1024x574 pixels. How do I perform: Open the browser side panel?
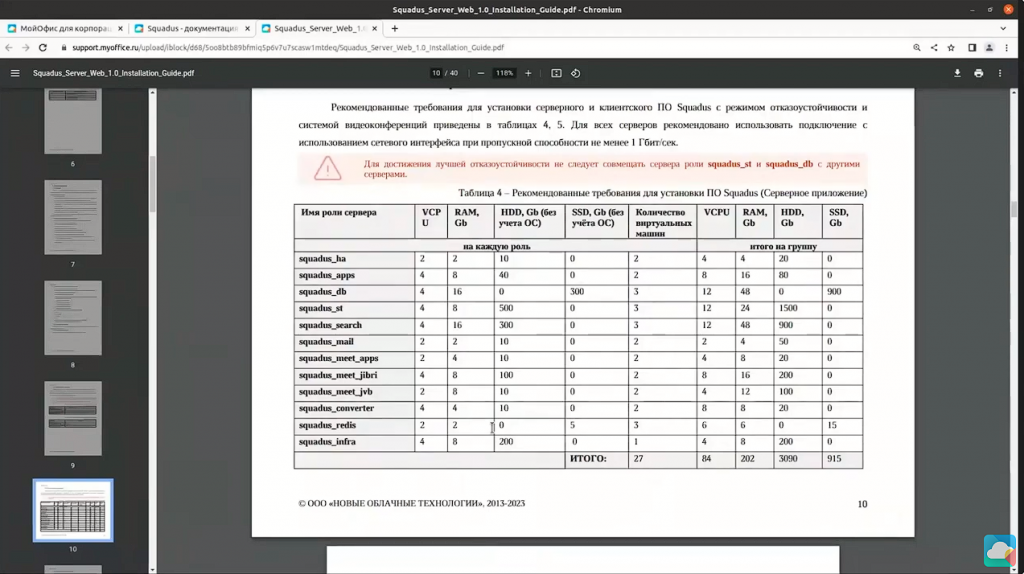coord(972,48)
